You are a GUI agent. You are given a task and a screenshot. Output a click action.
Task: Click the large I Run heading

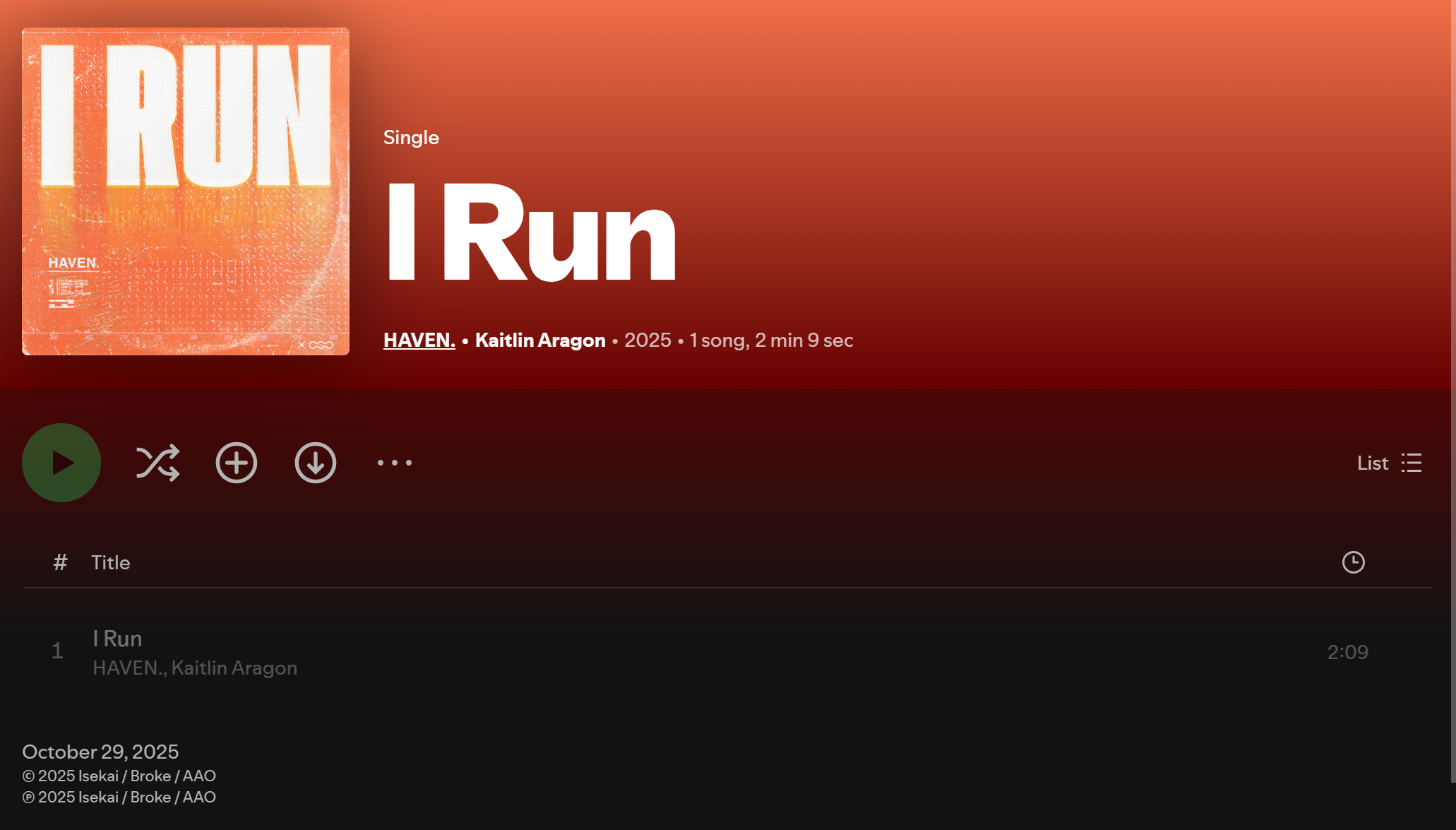coord(530,232)
